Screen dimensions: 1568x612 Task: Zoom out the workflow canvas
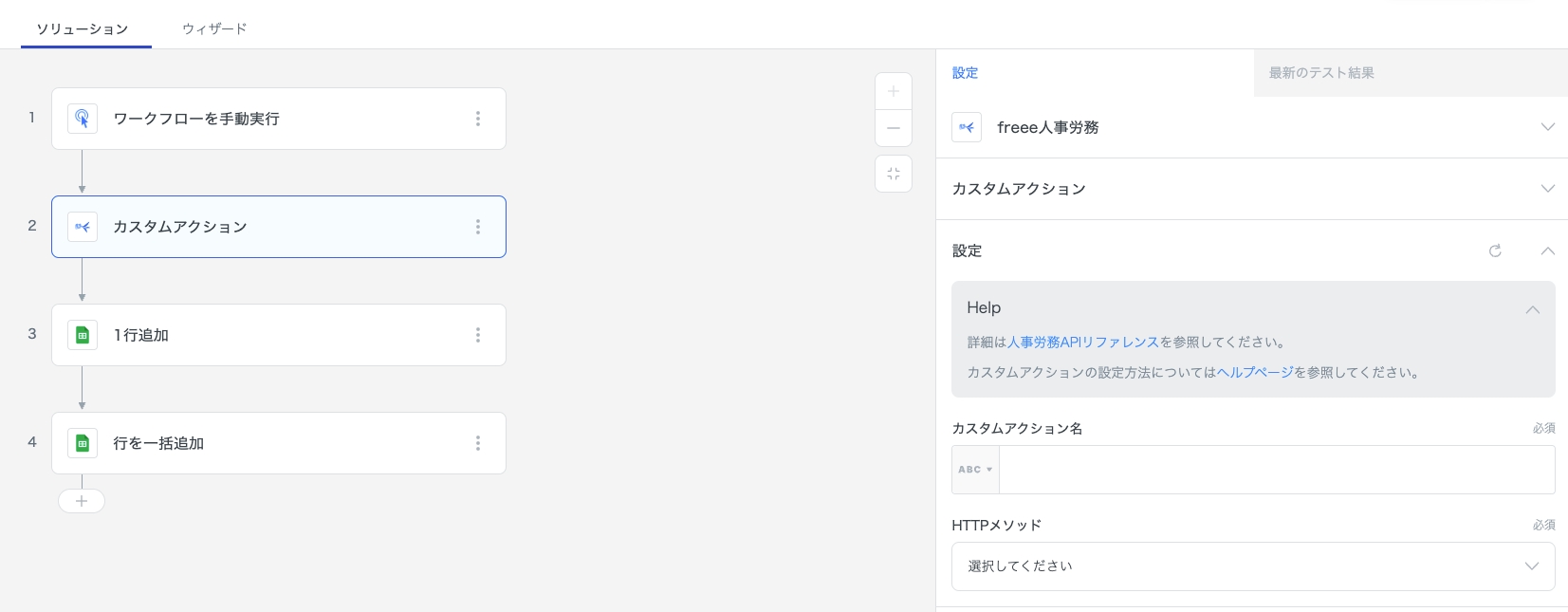[893, 128]
